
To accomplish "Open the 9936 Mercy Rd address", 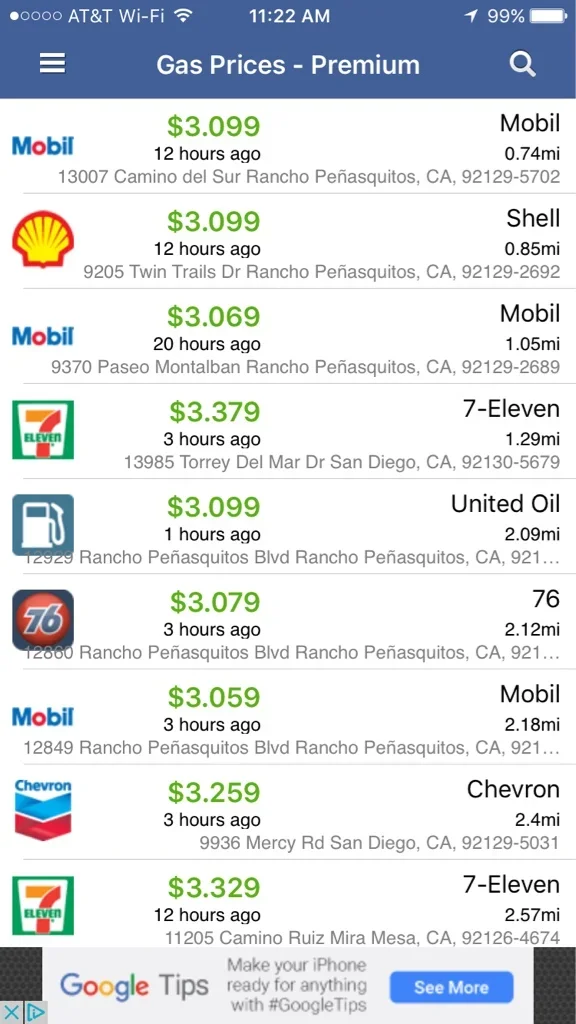I will coord(379,842).
